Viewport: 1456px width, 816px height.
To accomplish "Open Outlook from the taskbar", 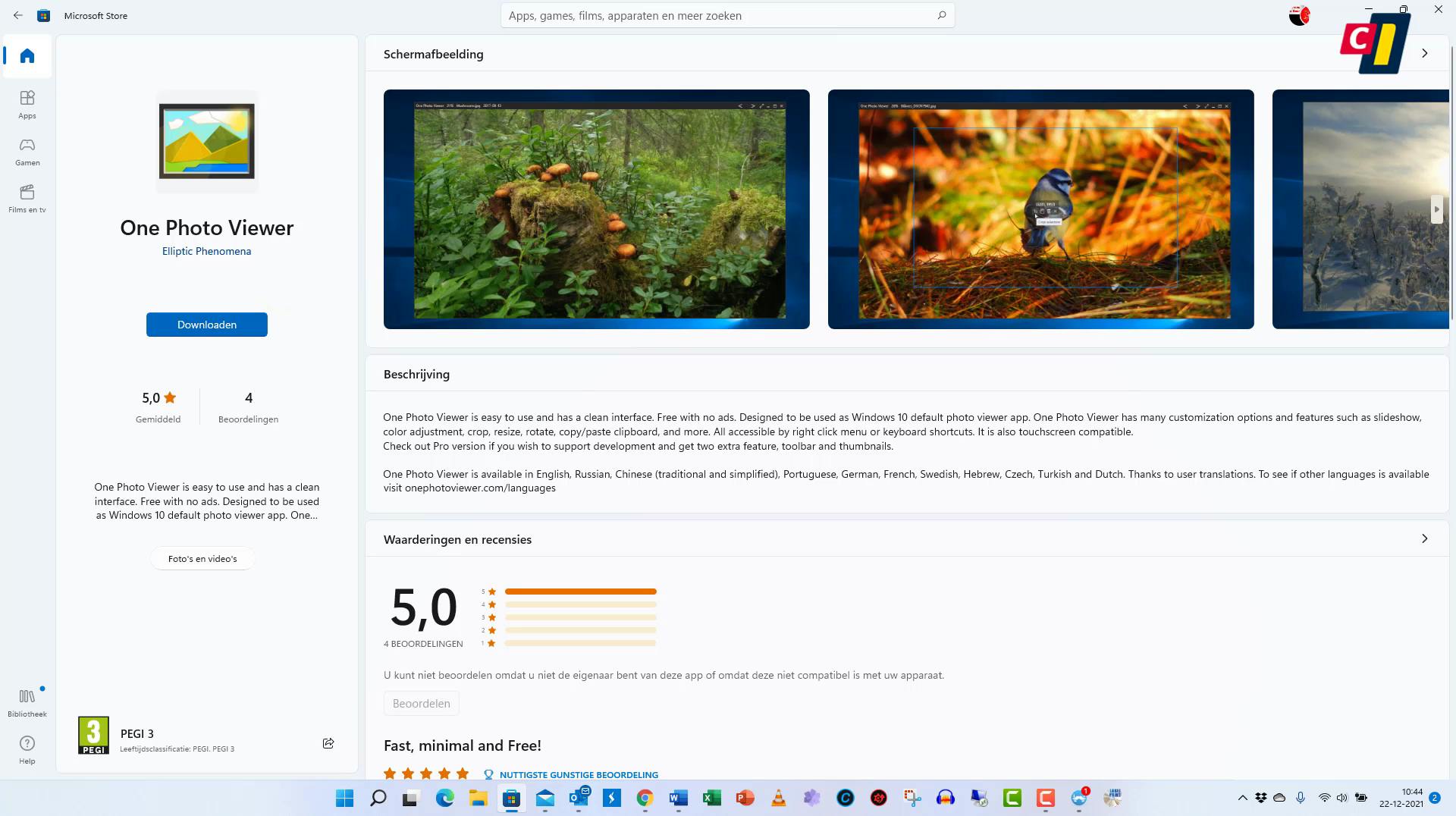I will point(578,798).
